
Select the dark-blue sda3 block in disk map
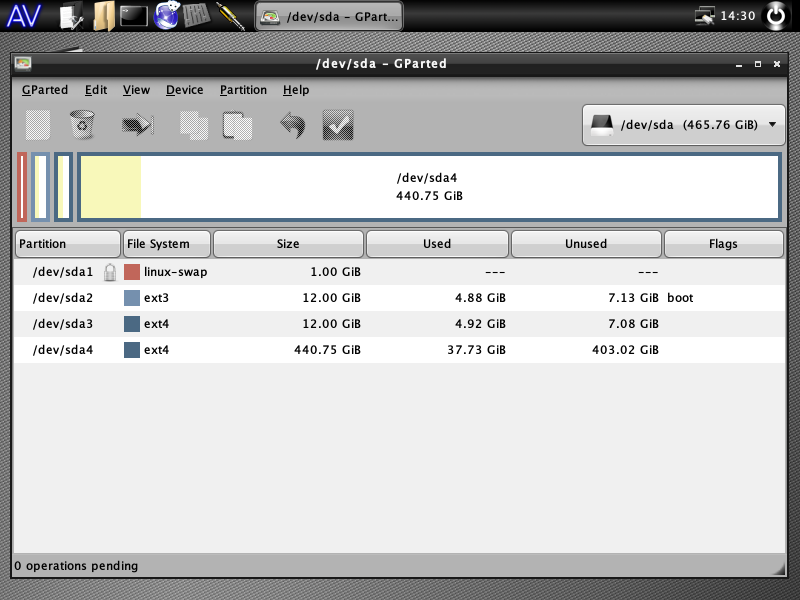[x=63, y=187]
